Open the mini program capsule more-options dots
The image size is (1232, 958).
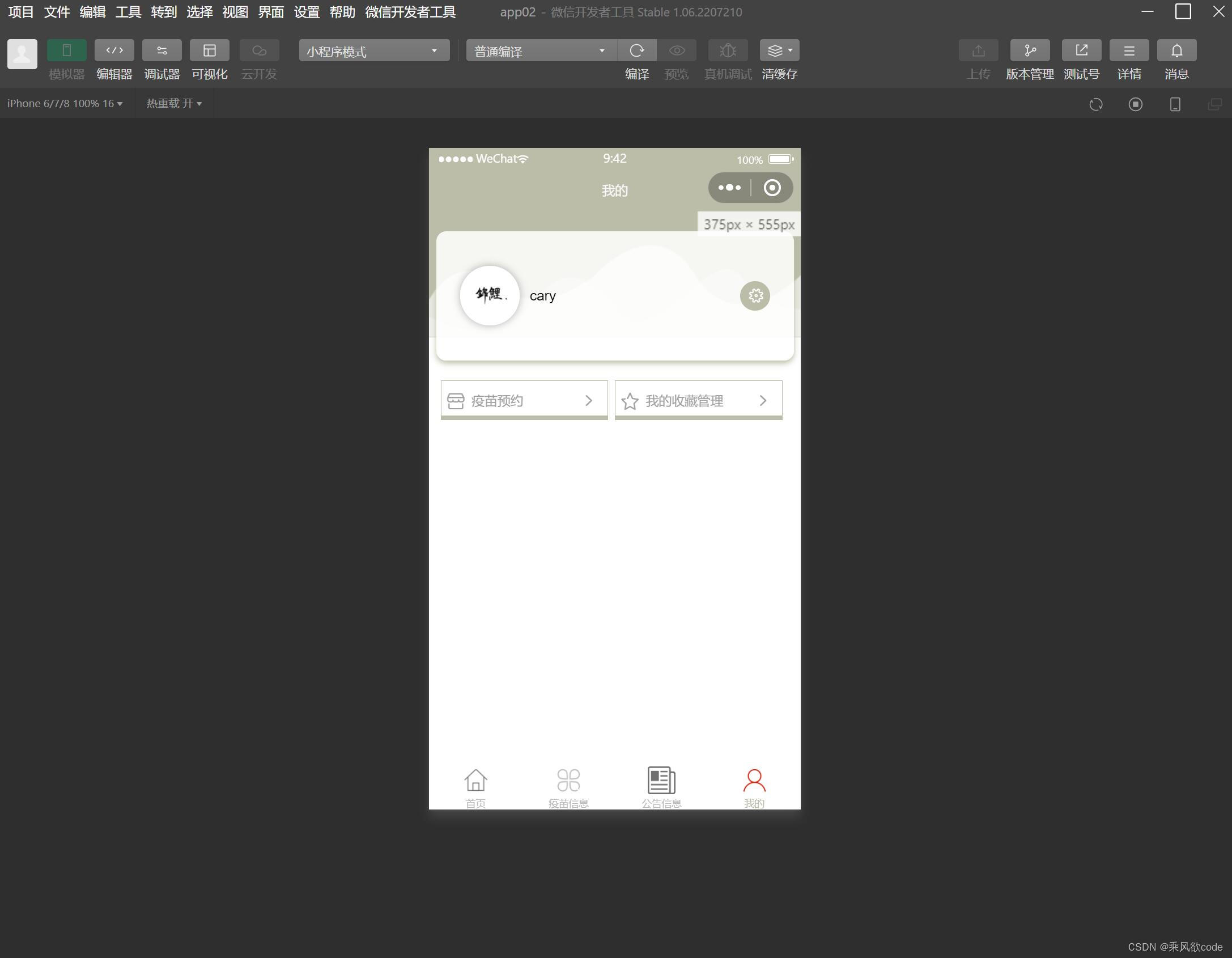pyautogui.click(x=729, y=188)
